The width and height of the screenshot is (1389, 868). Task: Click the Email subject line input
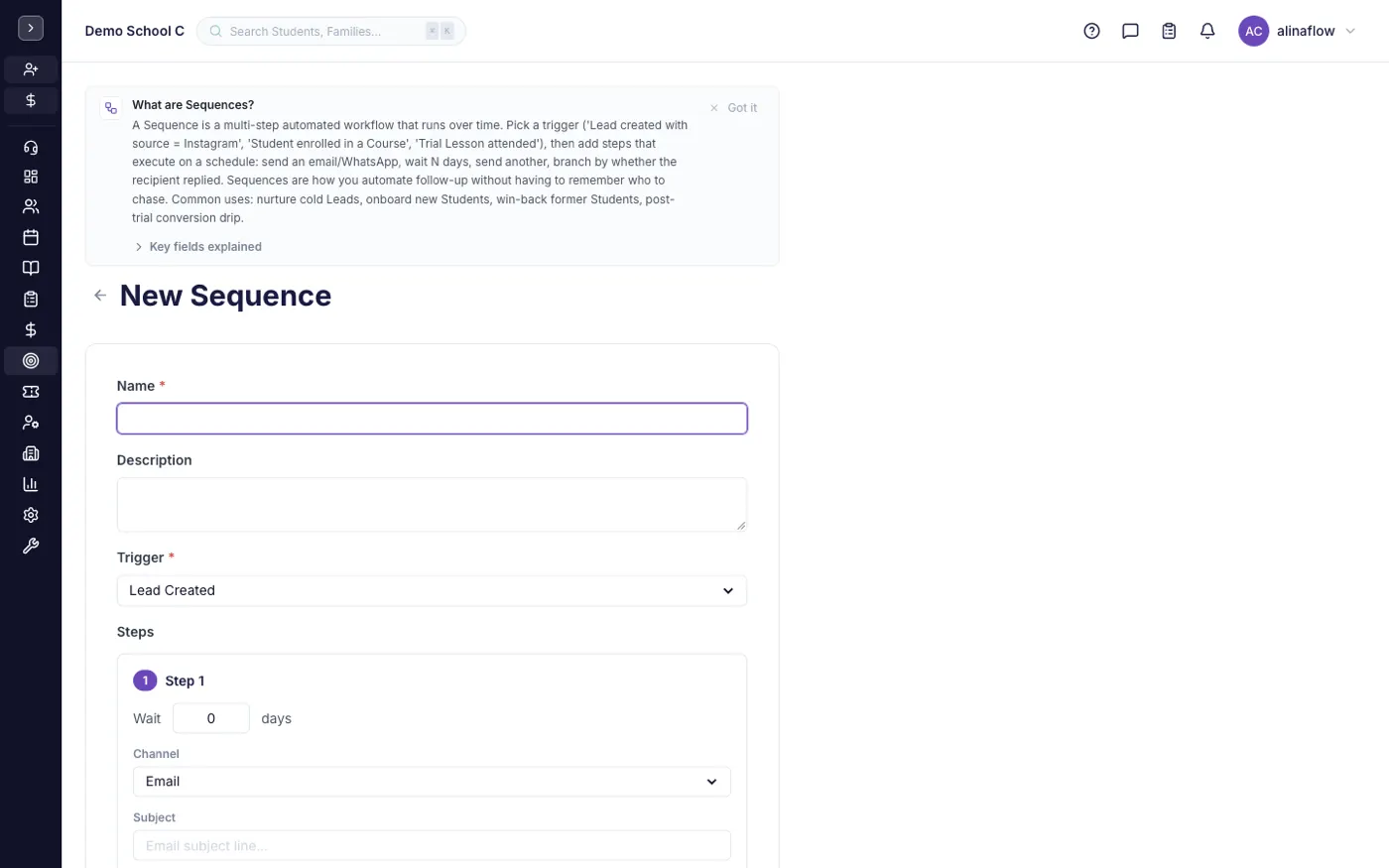[432, 846]
